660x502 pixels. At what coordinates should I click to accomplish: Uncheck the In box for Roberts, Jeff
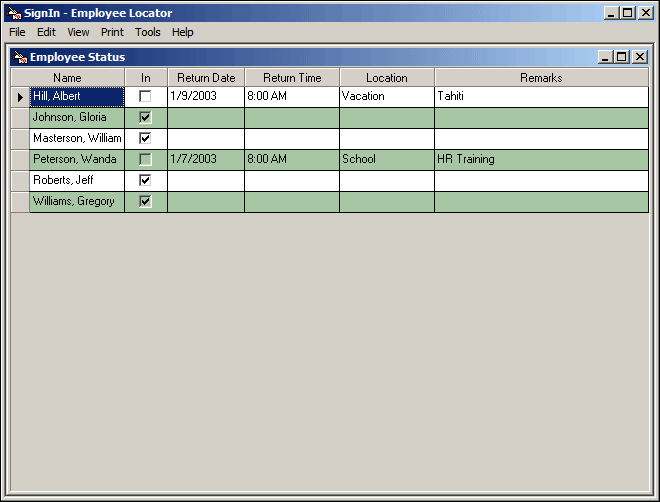[x=145, y=181]
